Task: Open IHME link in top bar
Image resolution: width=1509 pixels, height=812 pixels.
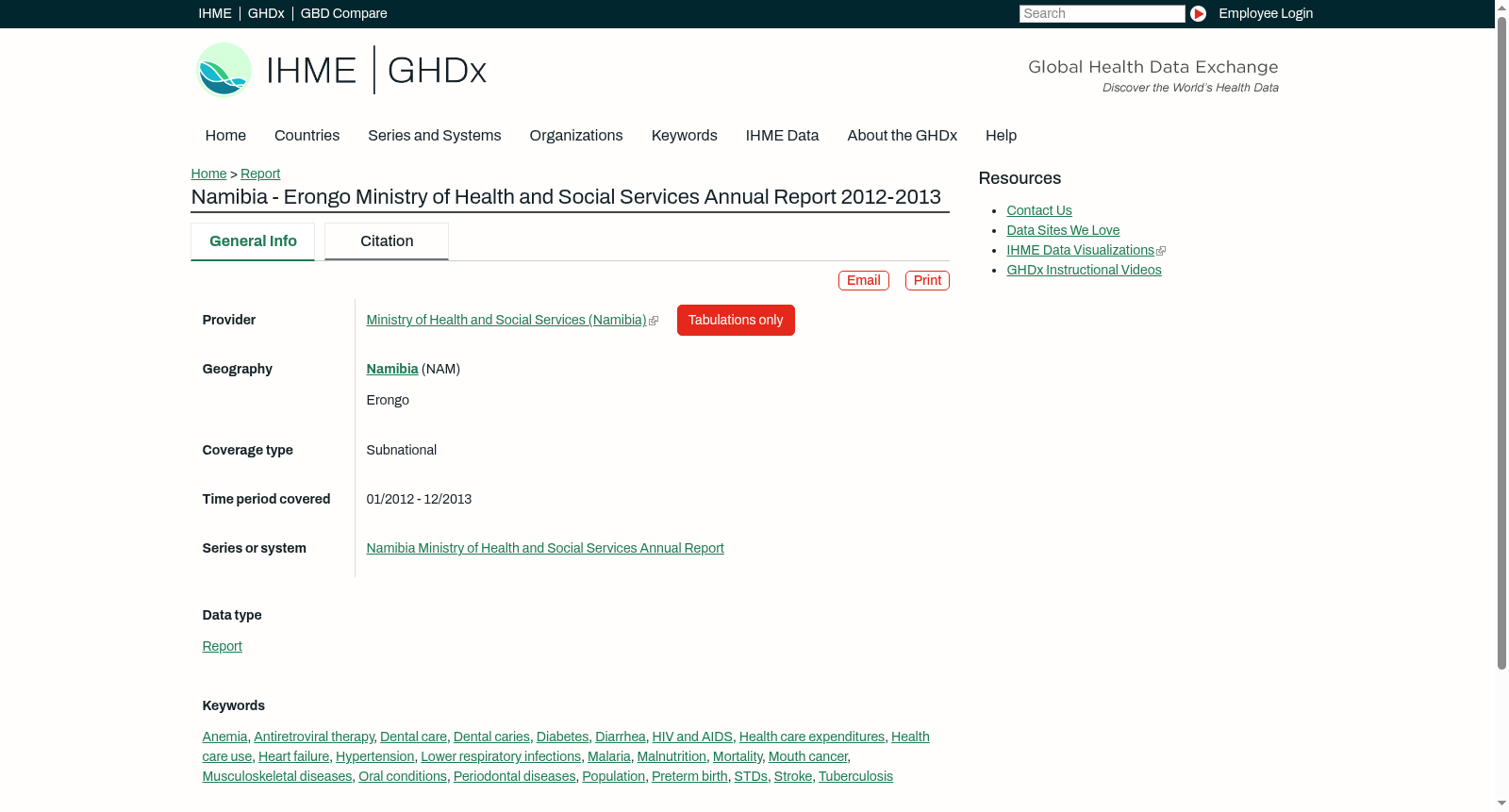Action: [x=215, y=13]
